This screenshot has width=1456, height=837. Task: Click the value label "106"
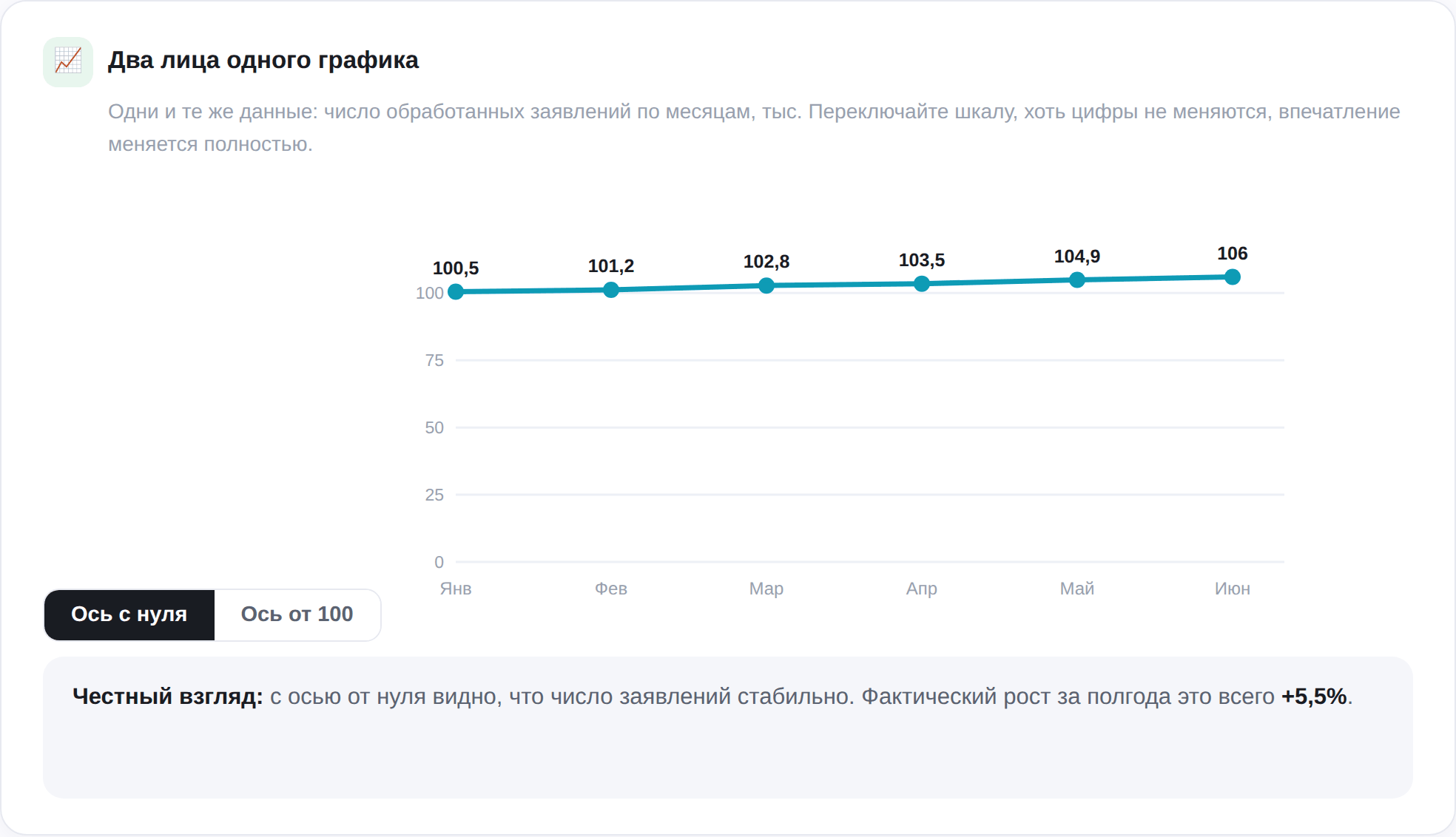tap(1233, 254)
